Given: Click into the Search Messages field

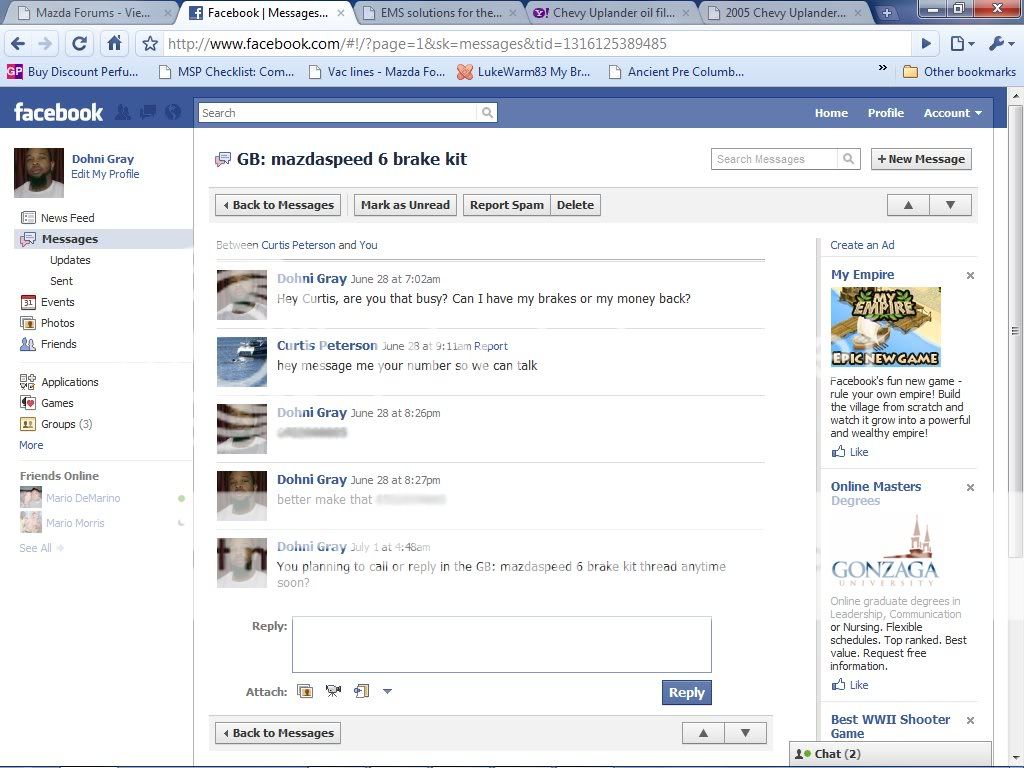Looking at the screenshot, I should (774, 159).
